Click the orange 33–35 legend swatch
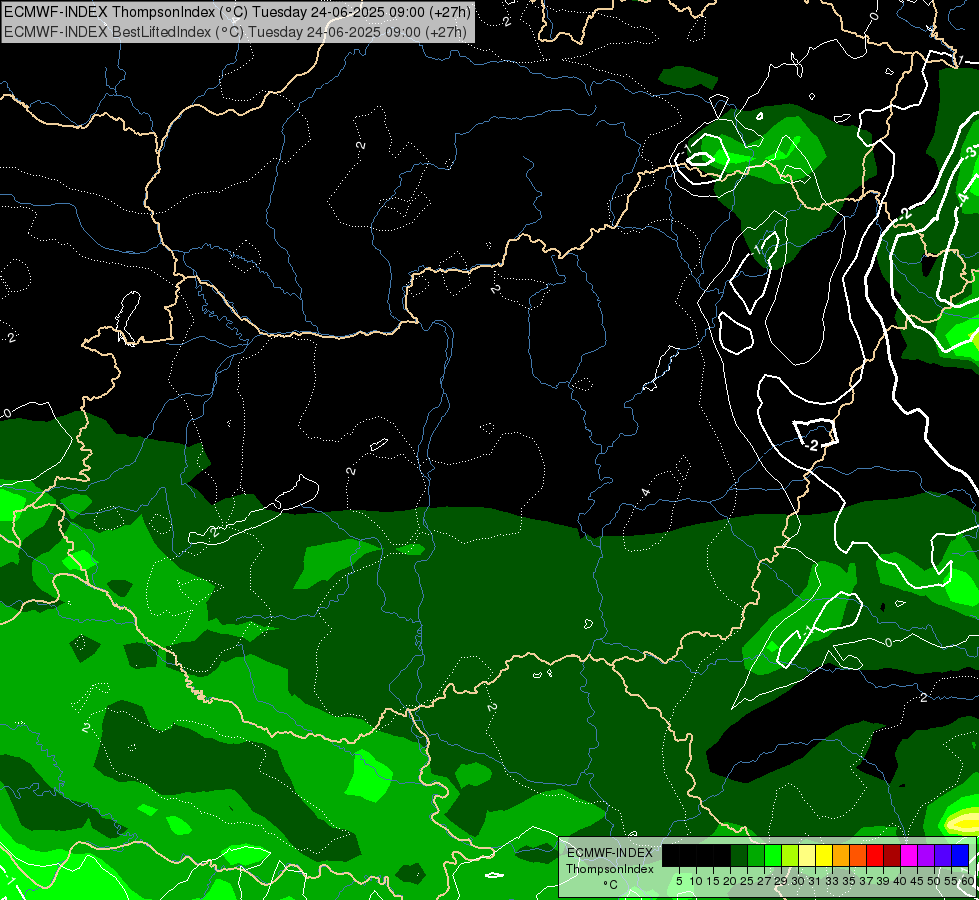Viewport: 979px width, 900px height. (841, 855)
